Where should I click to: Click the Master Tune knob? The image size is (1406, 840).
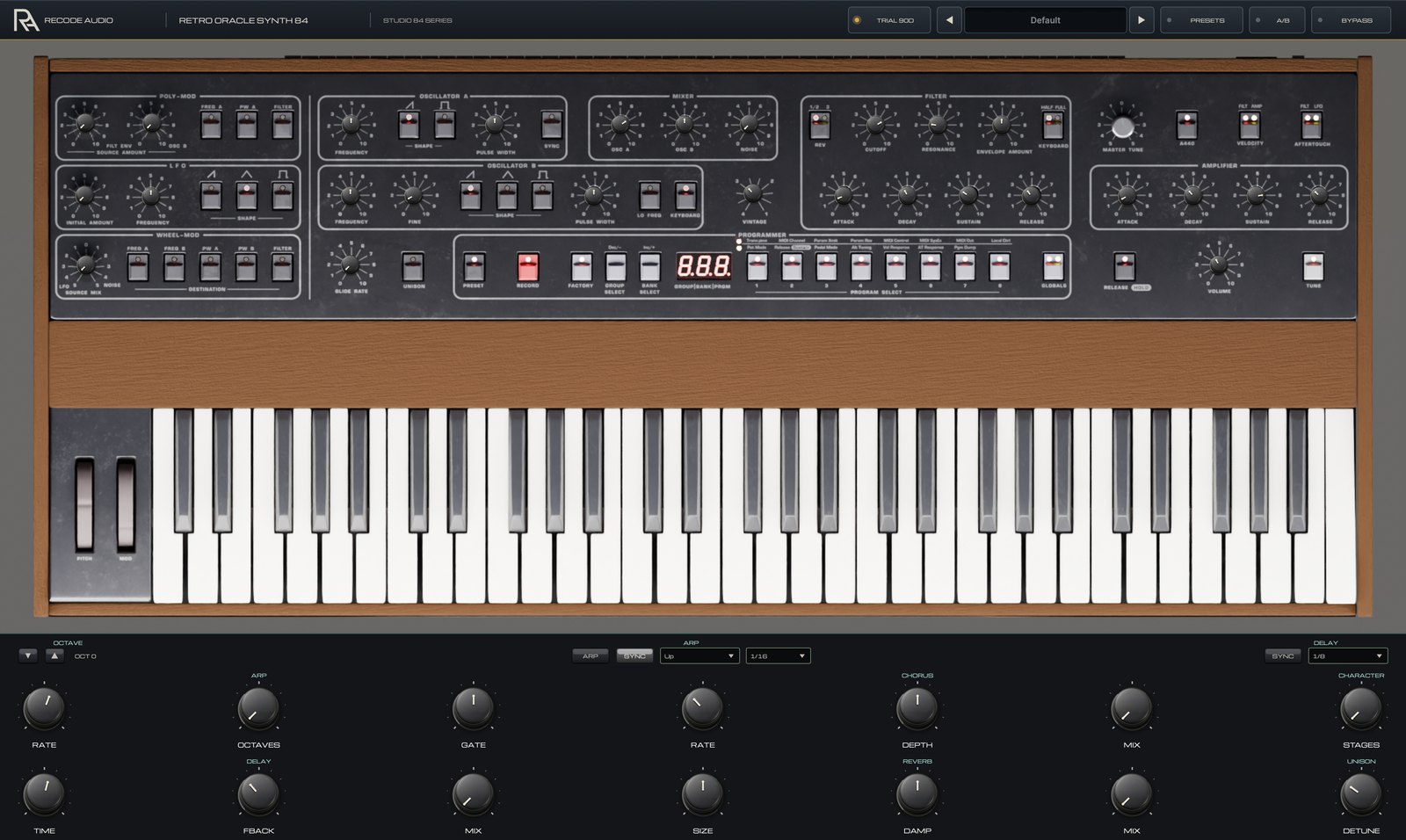tap(1122, 127)
